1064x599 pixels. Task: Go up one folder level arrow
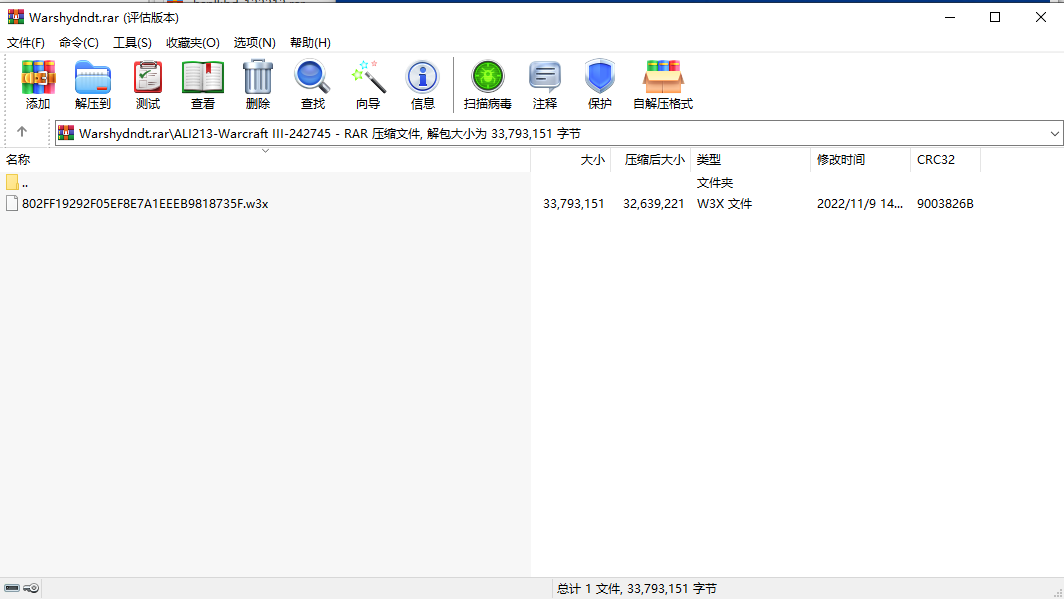[x=22, y=132]
